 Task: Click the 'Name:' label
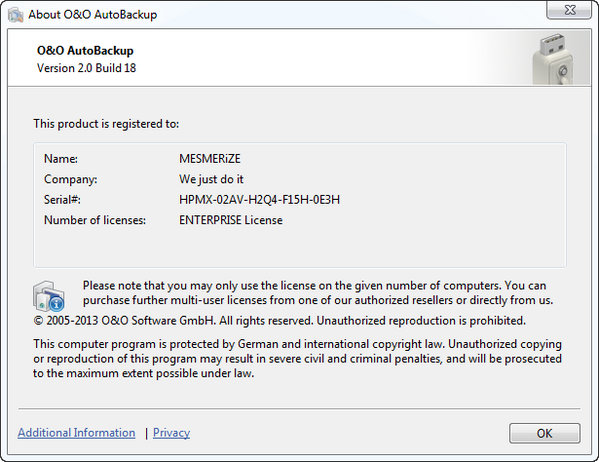(61, 159)
